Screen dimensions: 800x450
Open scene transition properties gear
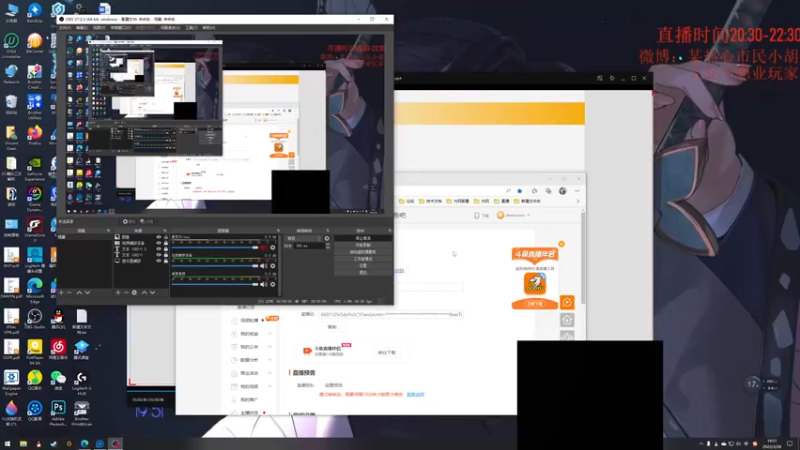(x=327, y=238)
